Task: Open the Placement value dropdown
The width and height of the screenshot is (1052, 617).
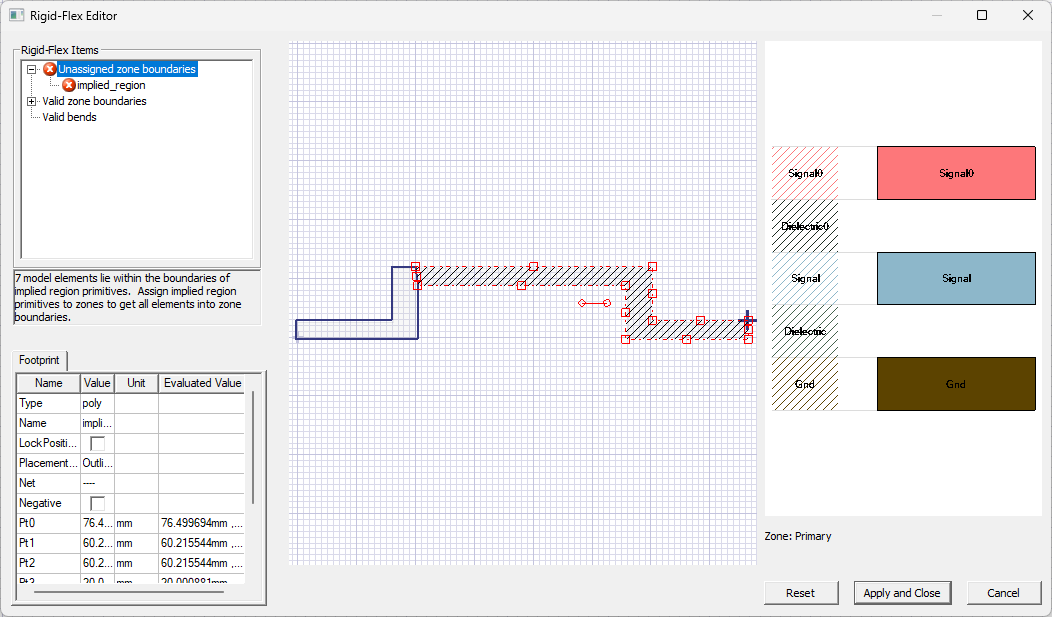Action: [x=97, y=463]
